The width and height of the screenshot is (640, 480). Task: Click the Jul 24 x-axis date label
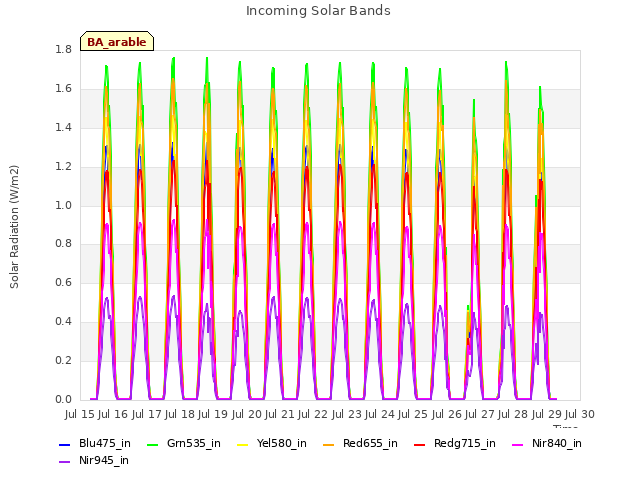coord(380,414)
